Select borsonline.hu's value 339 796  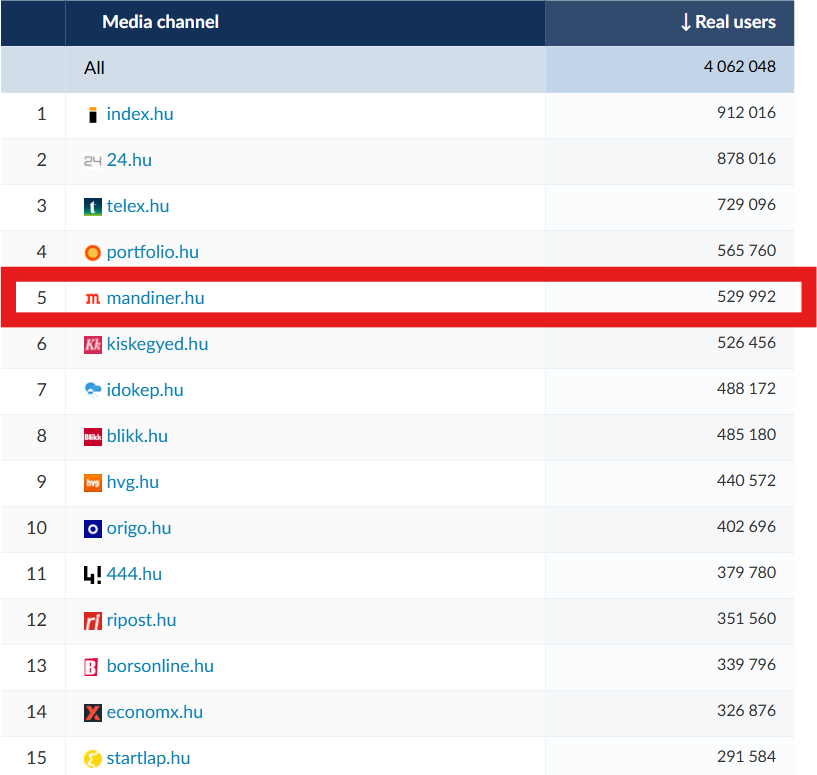click(x=746, y=665)
